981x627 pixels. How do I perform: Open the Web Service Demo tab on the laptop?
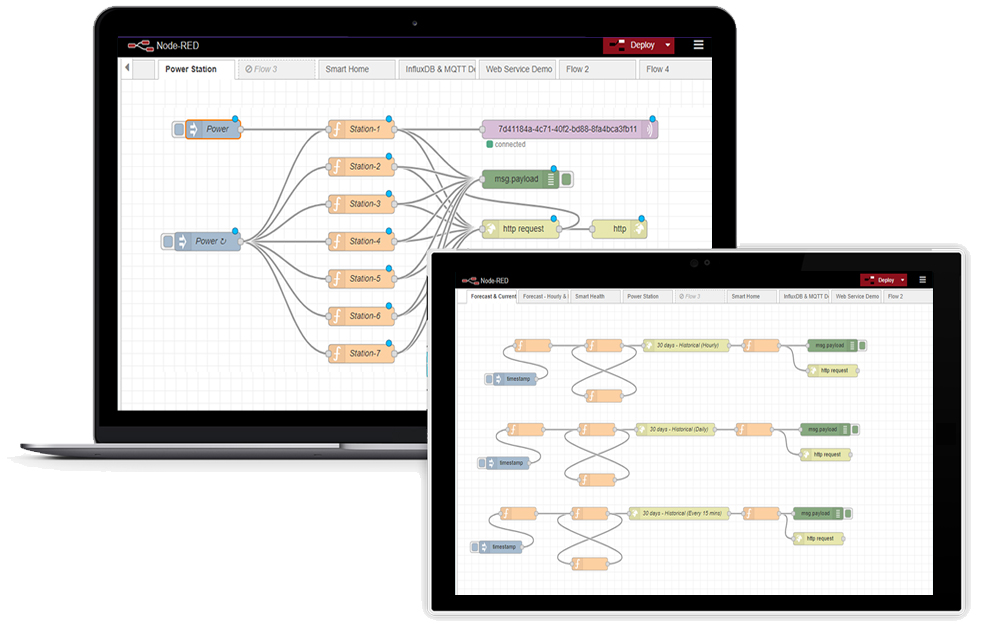pos(517,69)
